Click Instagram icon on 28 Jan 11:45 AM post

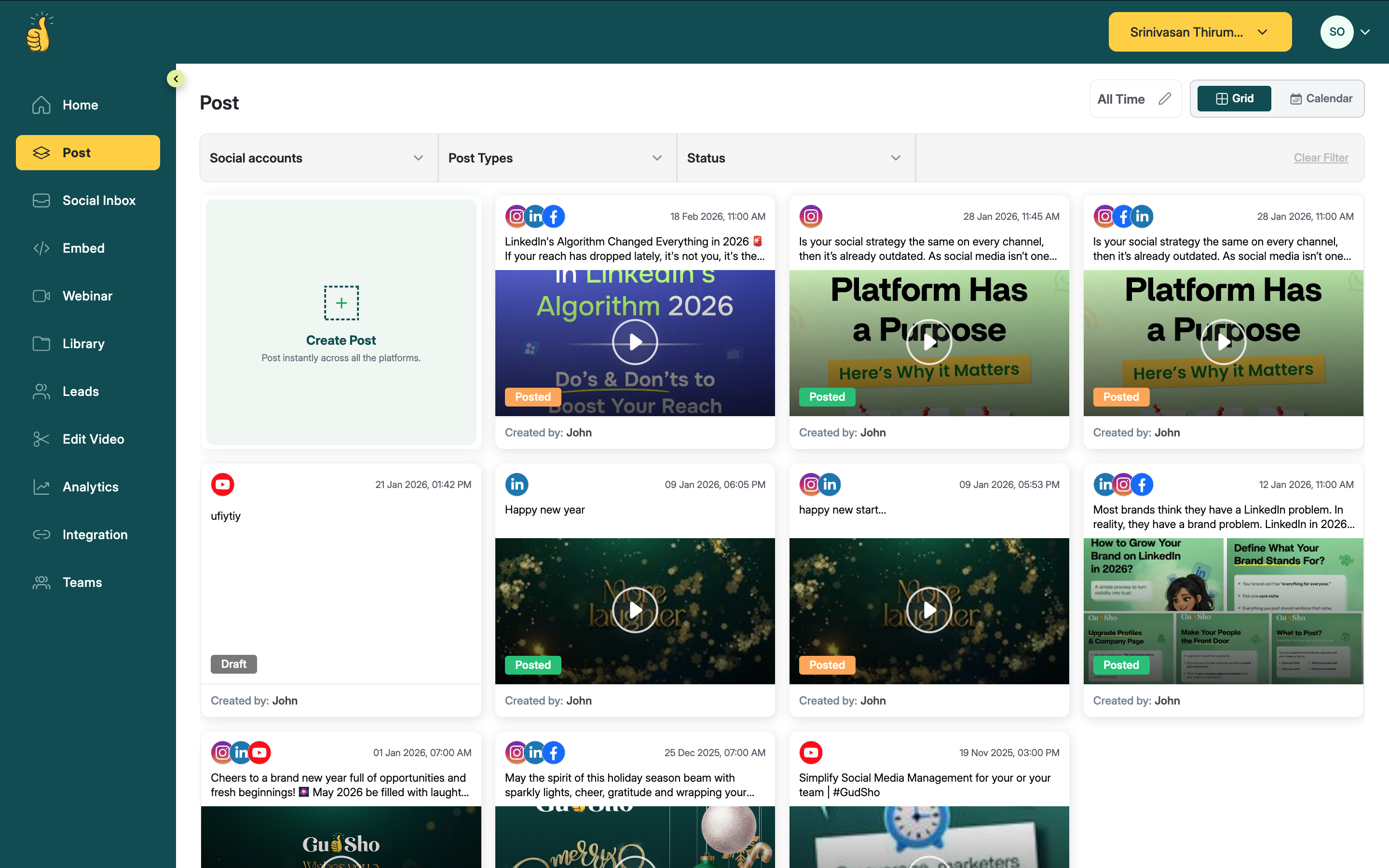(x=810, y=217)
